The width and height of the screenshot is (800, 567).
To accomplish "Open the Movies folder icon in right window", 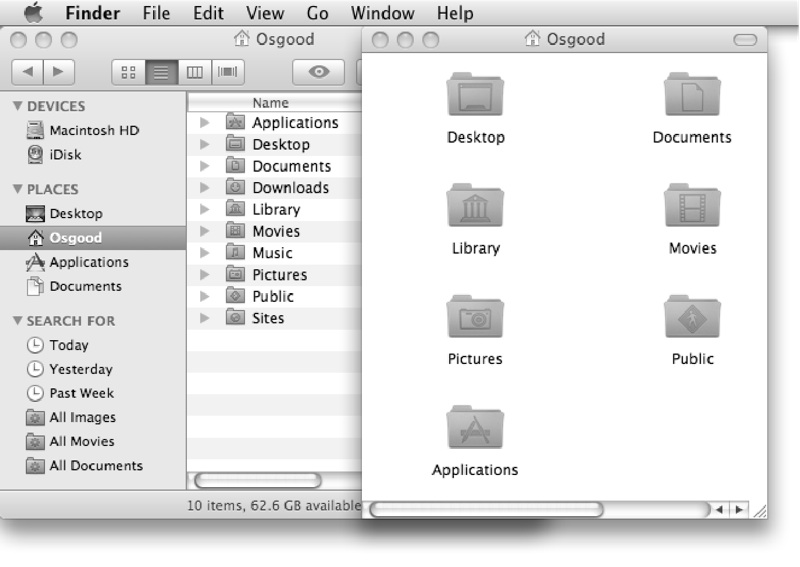I will pos(692,207).
